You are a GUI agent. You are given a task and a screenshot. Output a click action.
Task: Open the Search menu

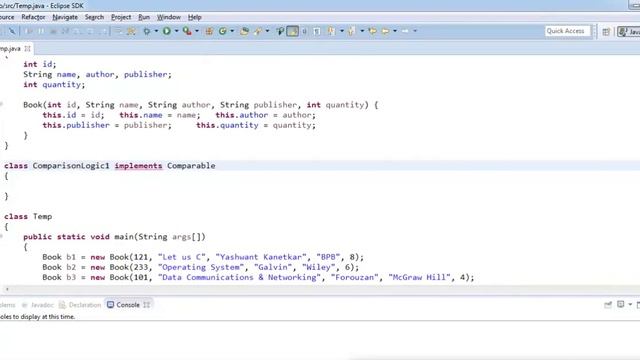(x=94, y=17)
